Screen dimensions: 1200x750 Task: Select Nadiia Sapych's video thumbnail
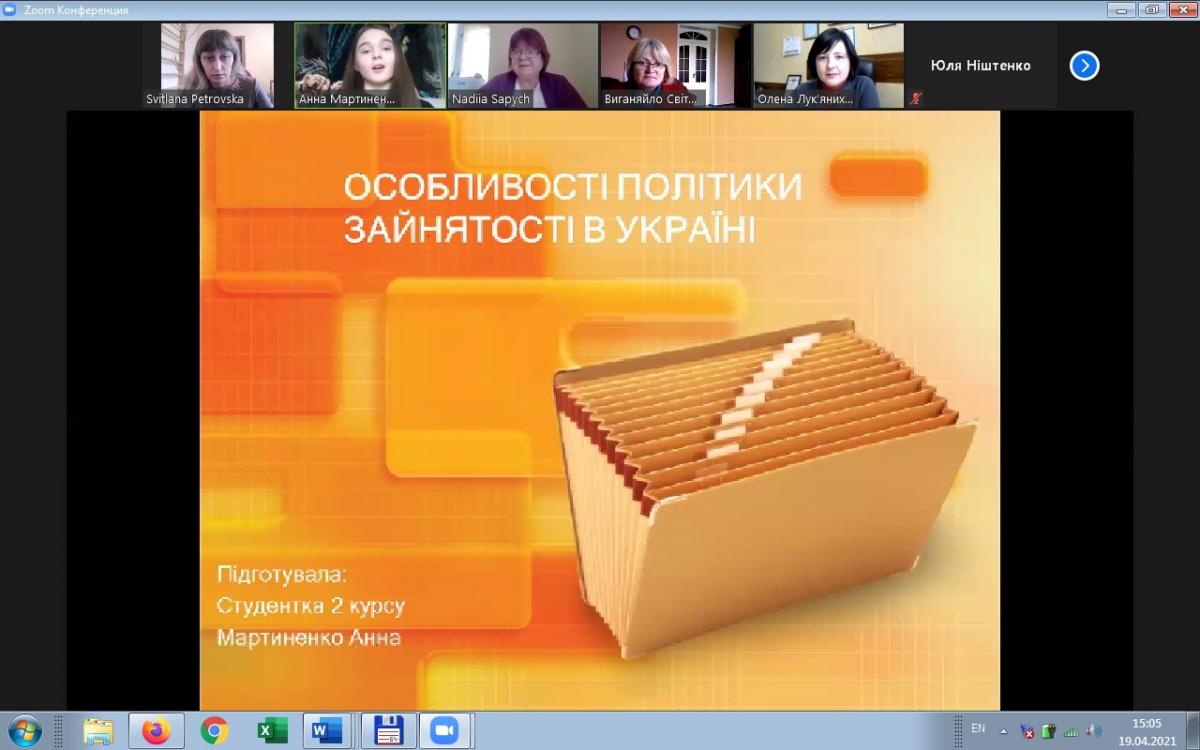(x=523, y=66)
